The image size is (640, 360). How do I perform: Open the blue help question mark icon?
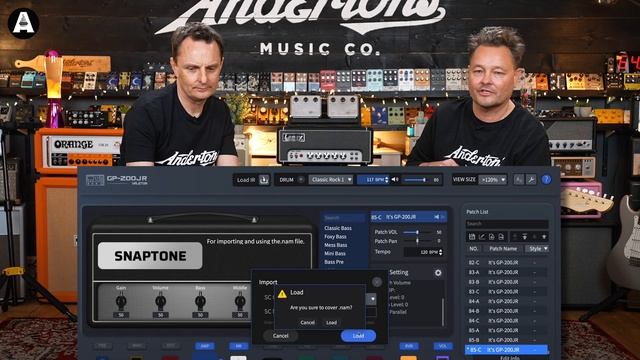click(x=546, y=180)
